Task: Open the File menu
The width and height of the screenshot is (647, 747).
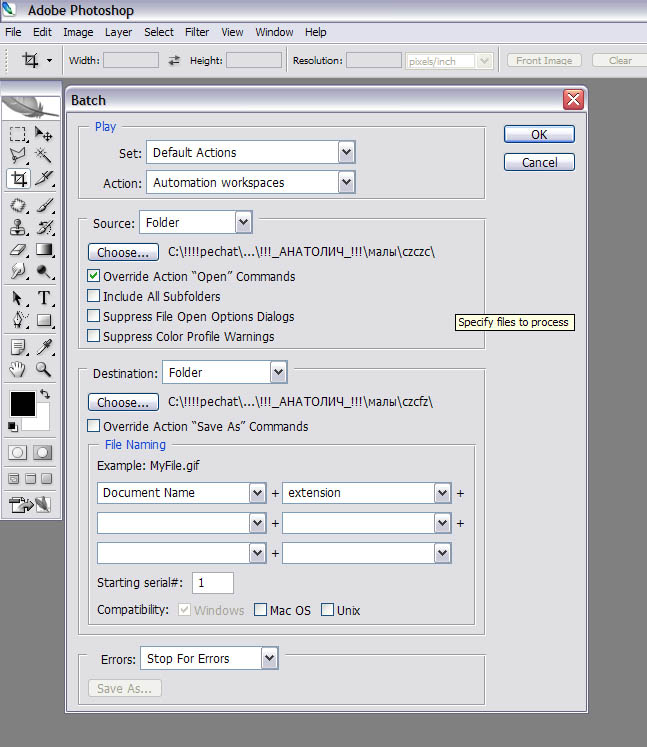Action: pyautogui.click(x=13, y=32)
